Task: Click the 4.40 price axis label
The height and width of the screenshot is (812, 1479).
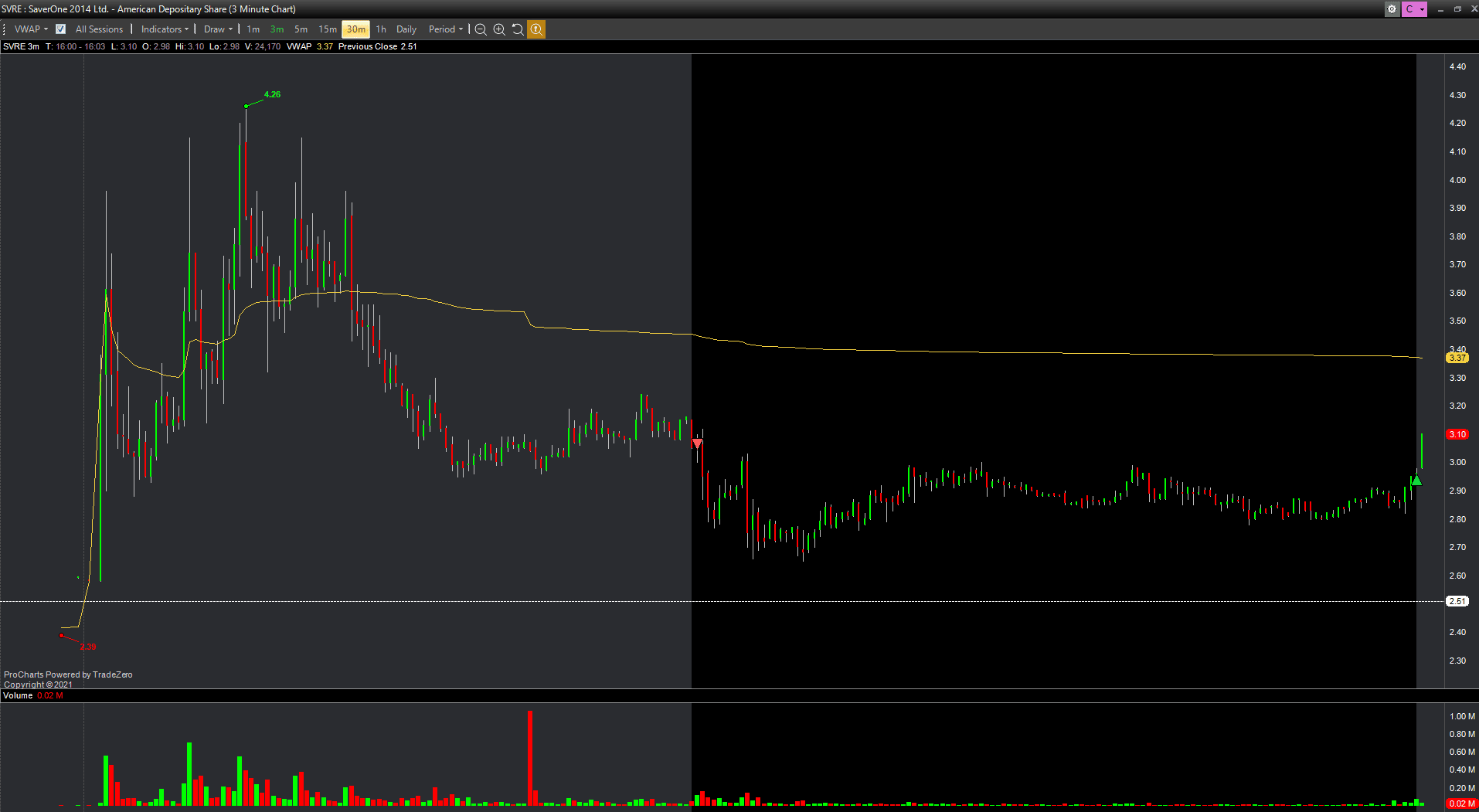Action: click(x=1457, y=66)
